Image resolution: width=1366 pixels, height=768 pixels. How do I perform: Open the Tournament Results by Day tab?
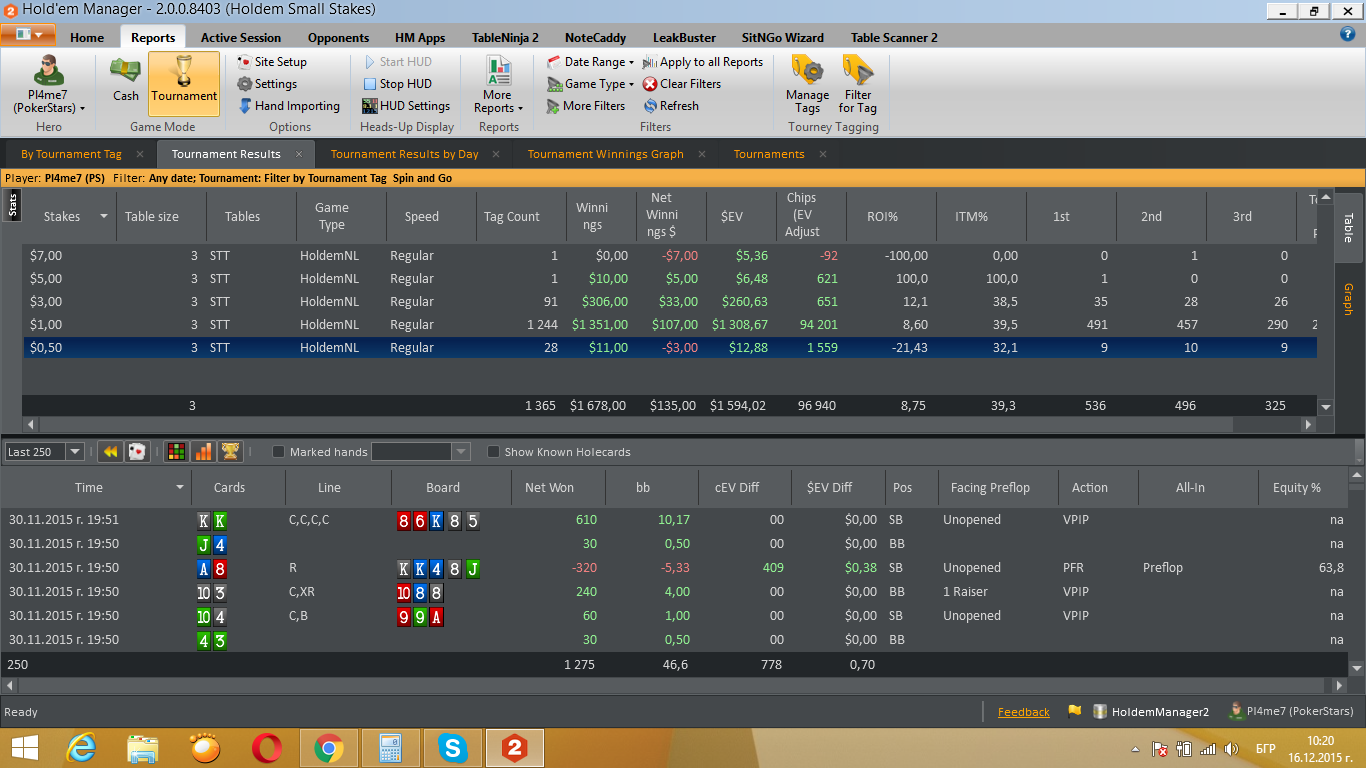(405, 154)
